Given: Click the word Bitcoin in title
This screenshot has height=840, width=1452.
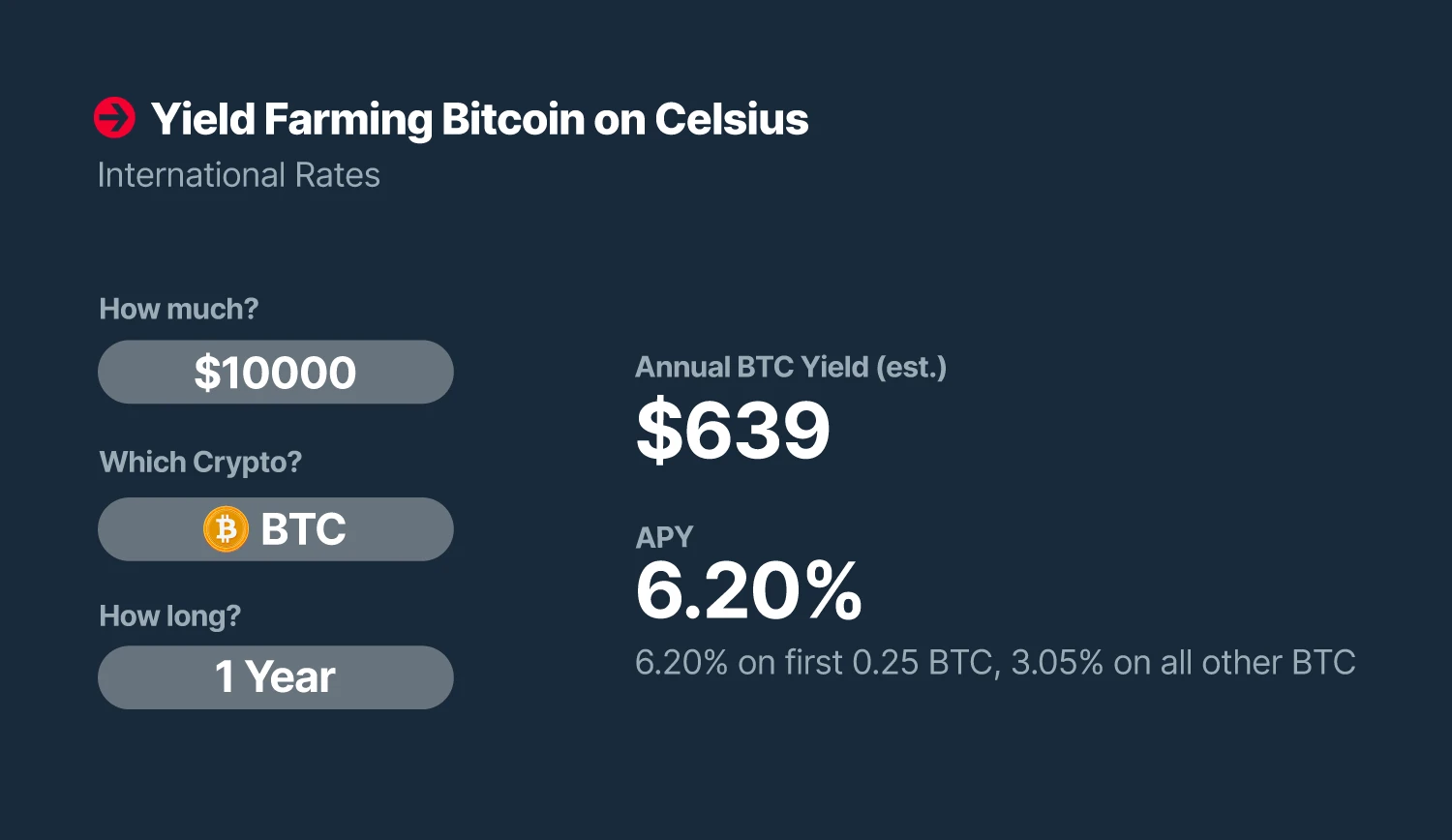Looking at the screenshot, I should [513, 119].
